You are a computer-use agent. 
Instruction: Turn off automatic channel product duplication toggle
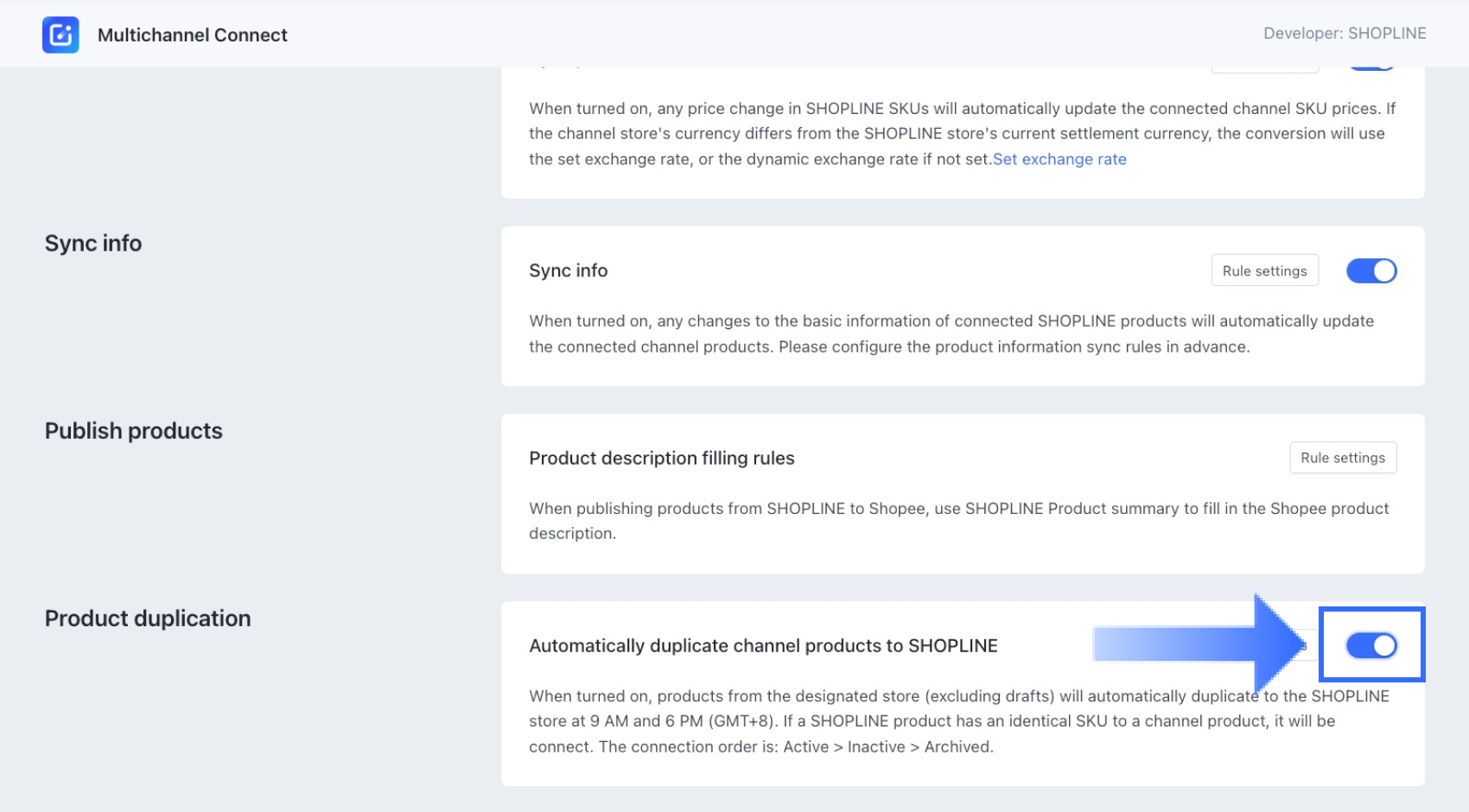1371,645
